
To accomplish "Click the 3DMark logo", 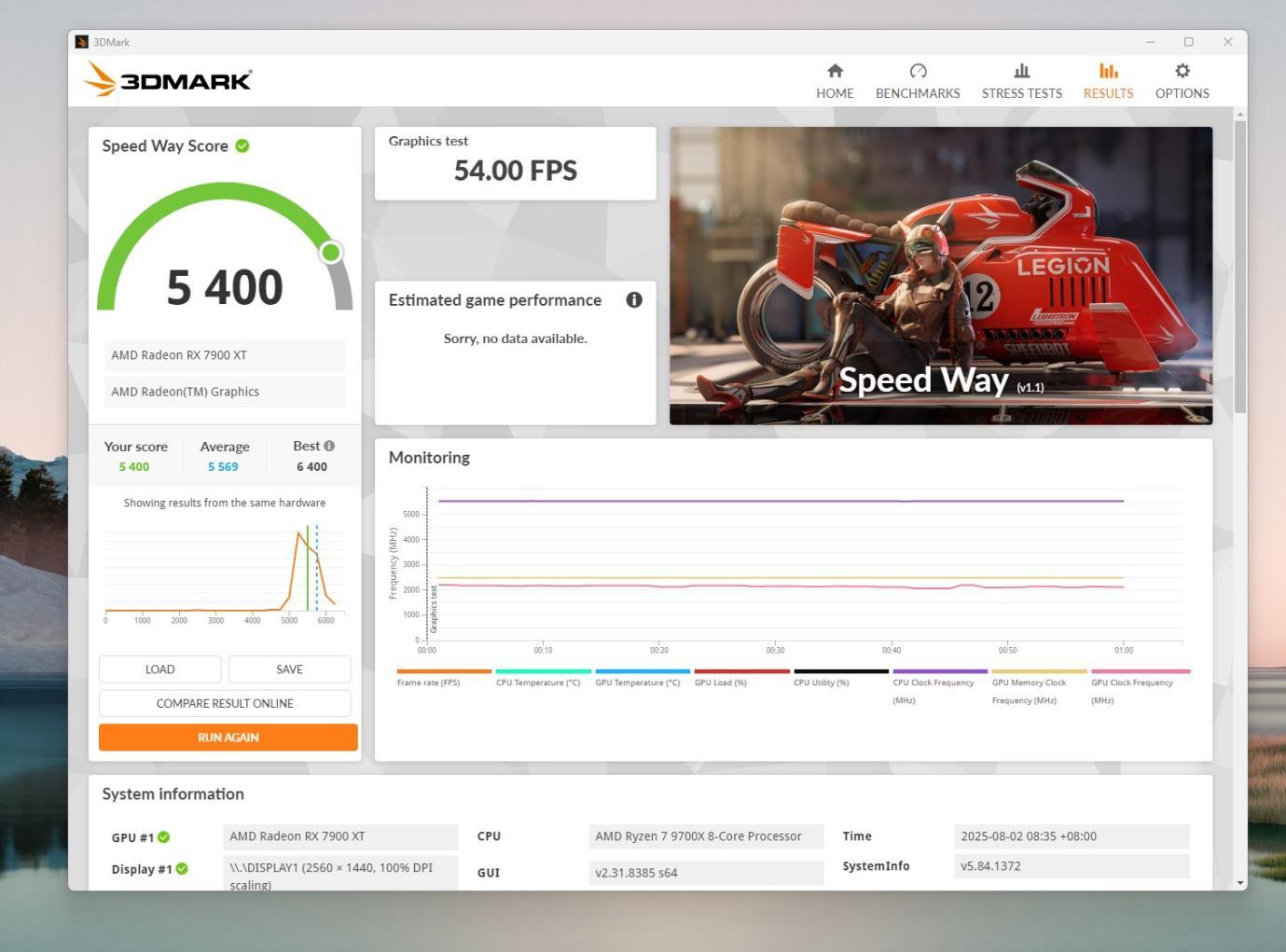I will click(x=168, y=79).
